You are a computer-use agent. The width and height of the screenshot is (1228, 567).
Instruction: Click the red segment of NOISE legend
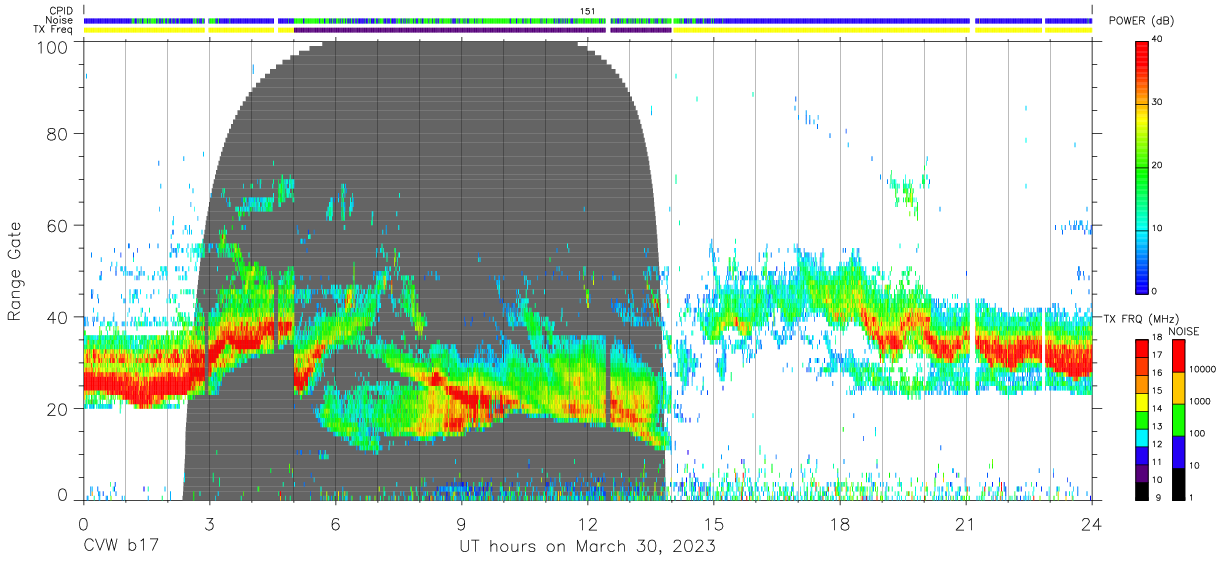1179,356
